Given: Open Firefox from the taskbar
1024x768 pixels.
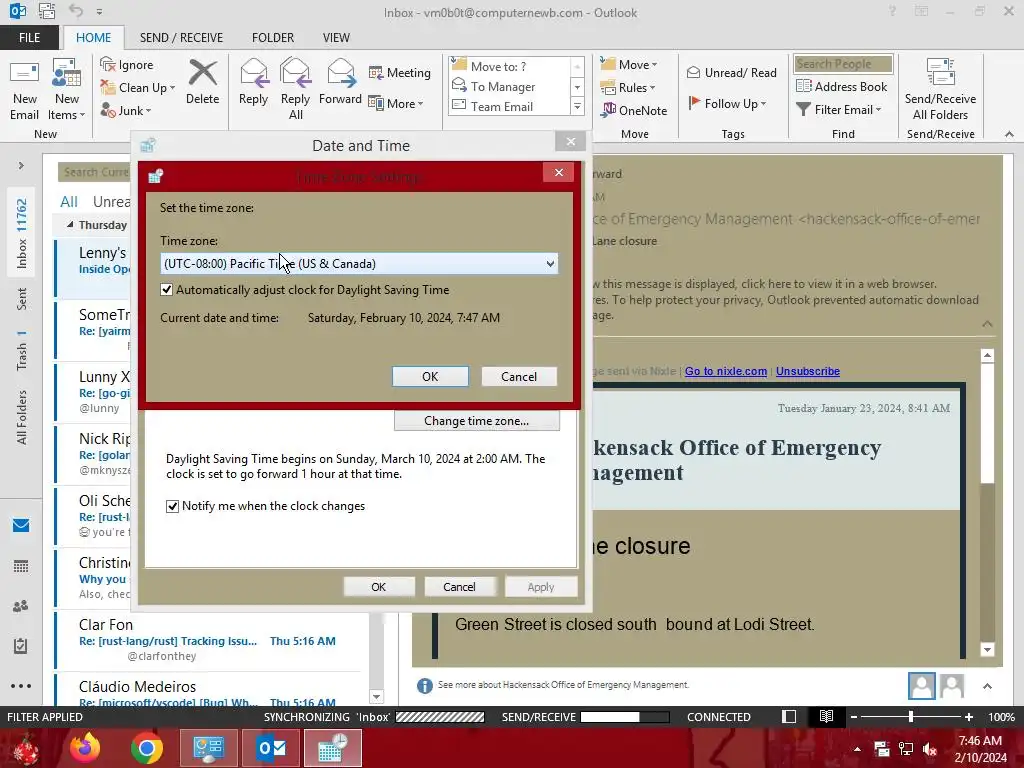Looking at the screenshot, I should pos(85,748).
